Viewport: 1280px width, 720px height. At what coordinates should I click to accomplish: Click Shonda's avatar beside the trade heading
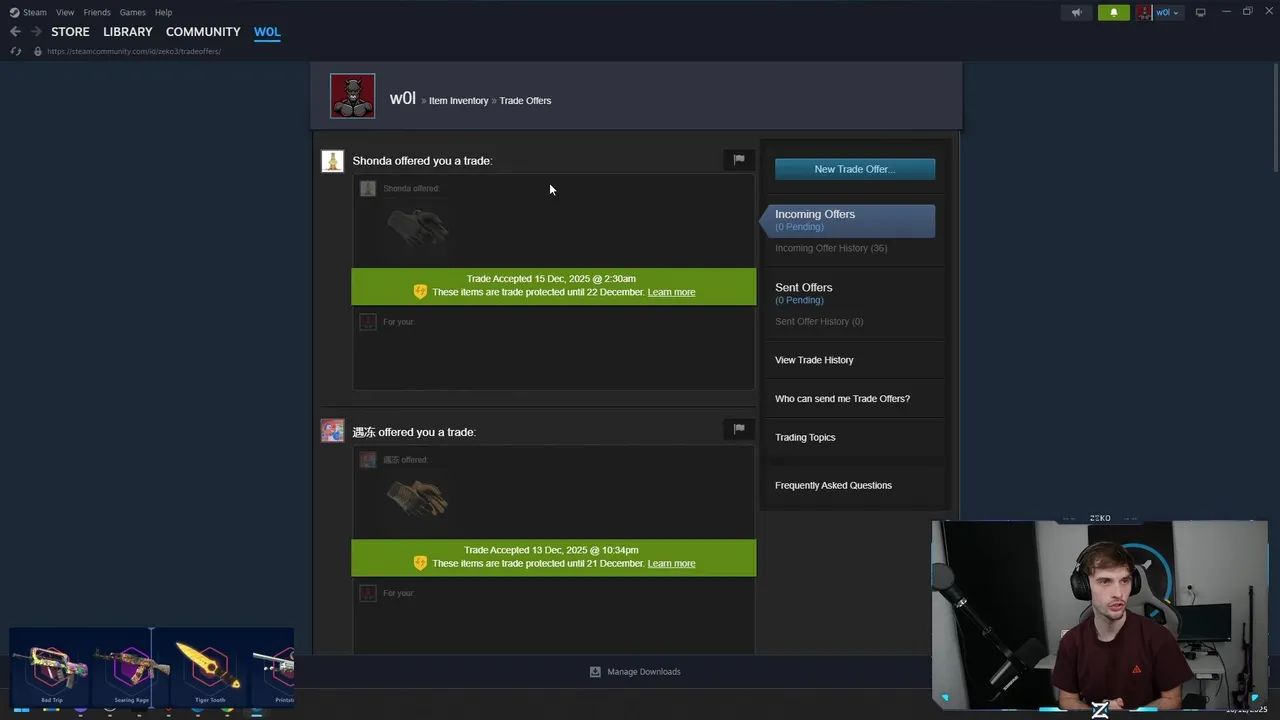[x=332, y=161]
